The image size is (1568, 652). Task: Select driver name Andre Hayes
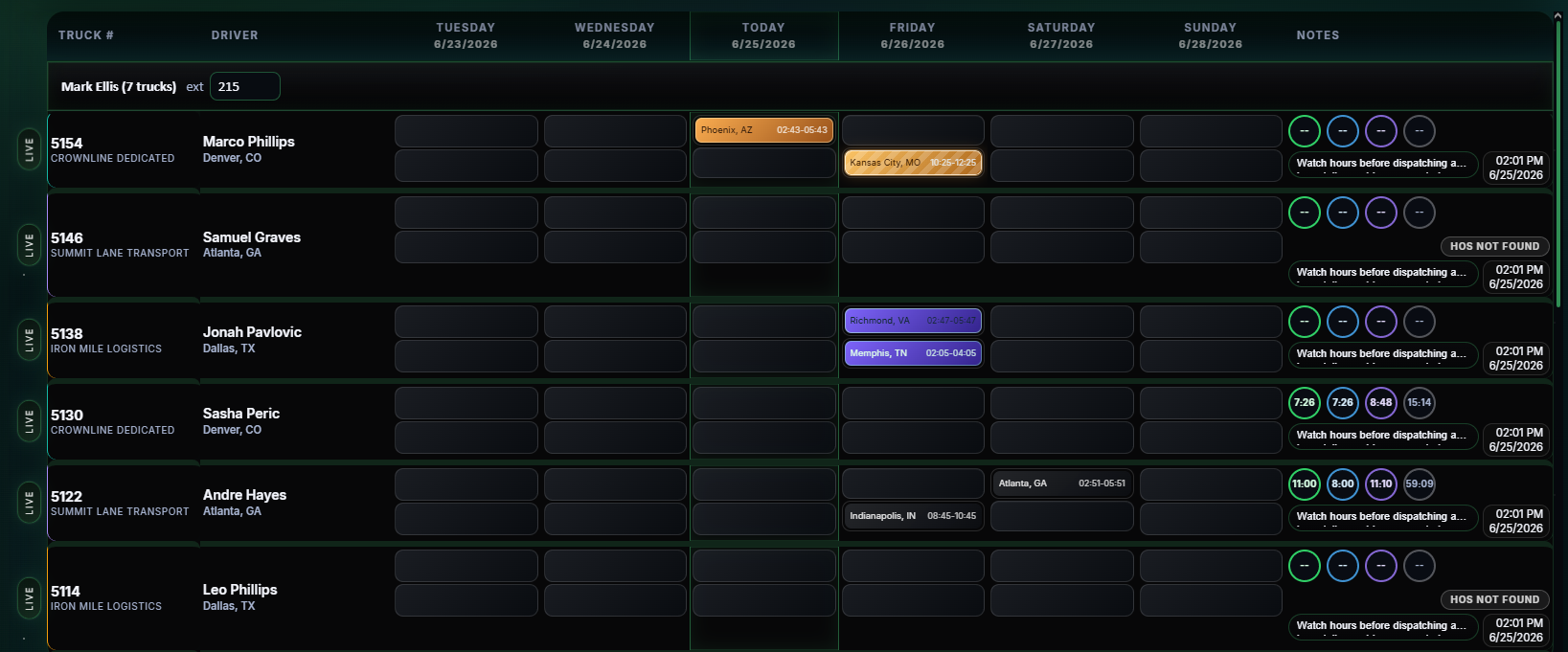tap(244, 495)
